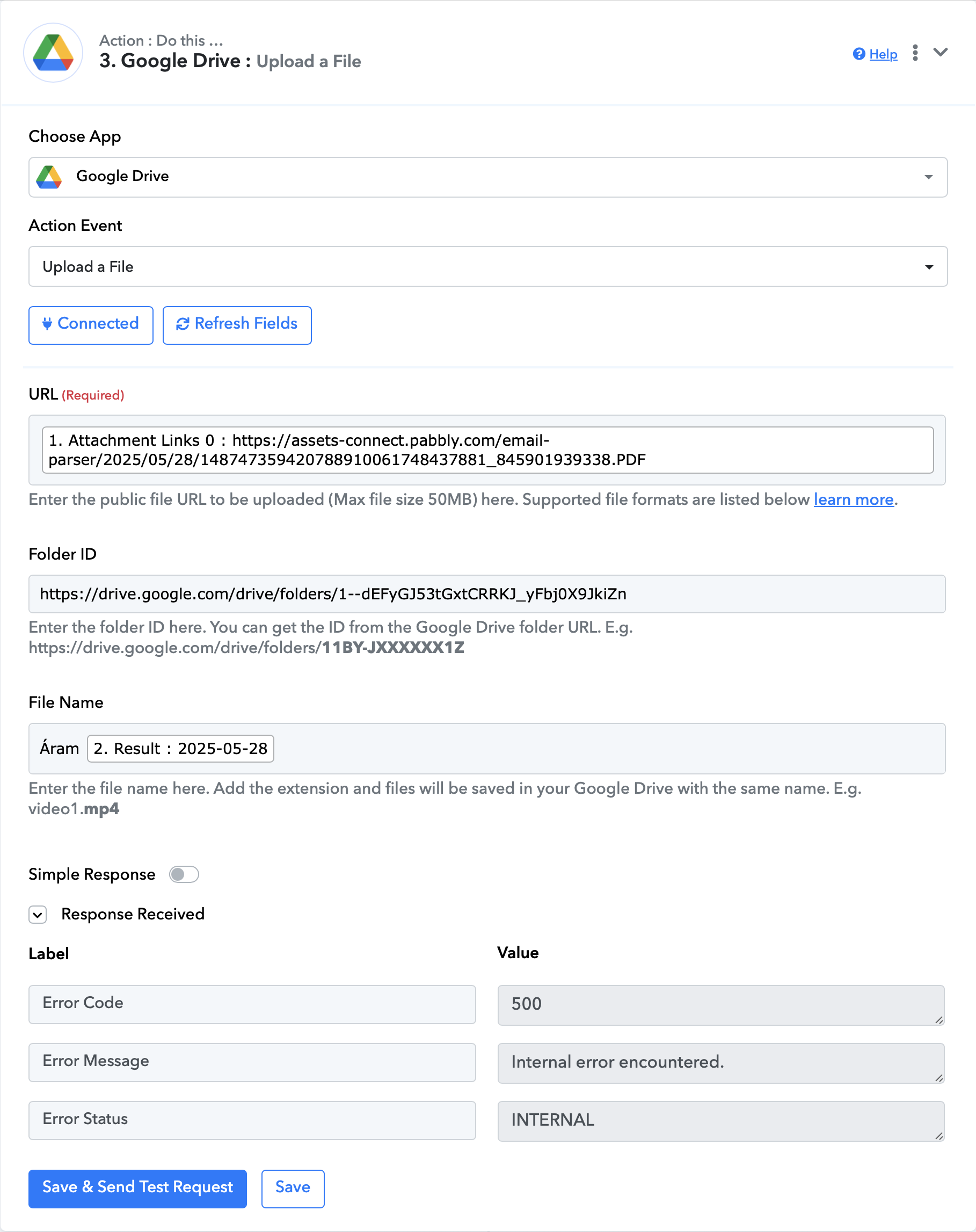Click the Google Drive logo in header

click(x=53, y=53)
